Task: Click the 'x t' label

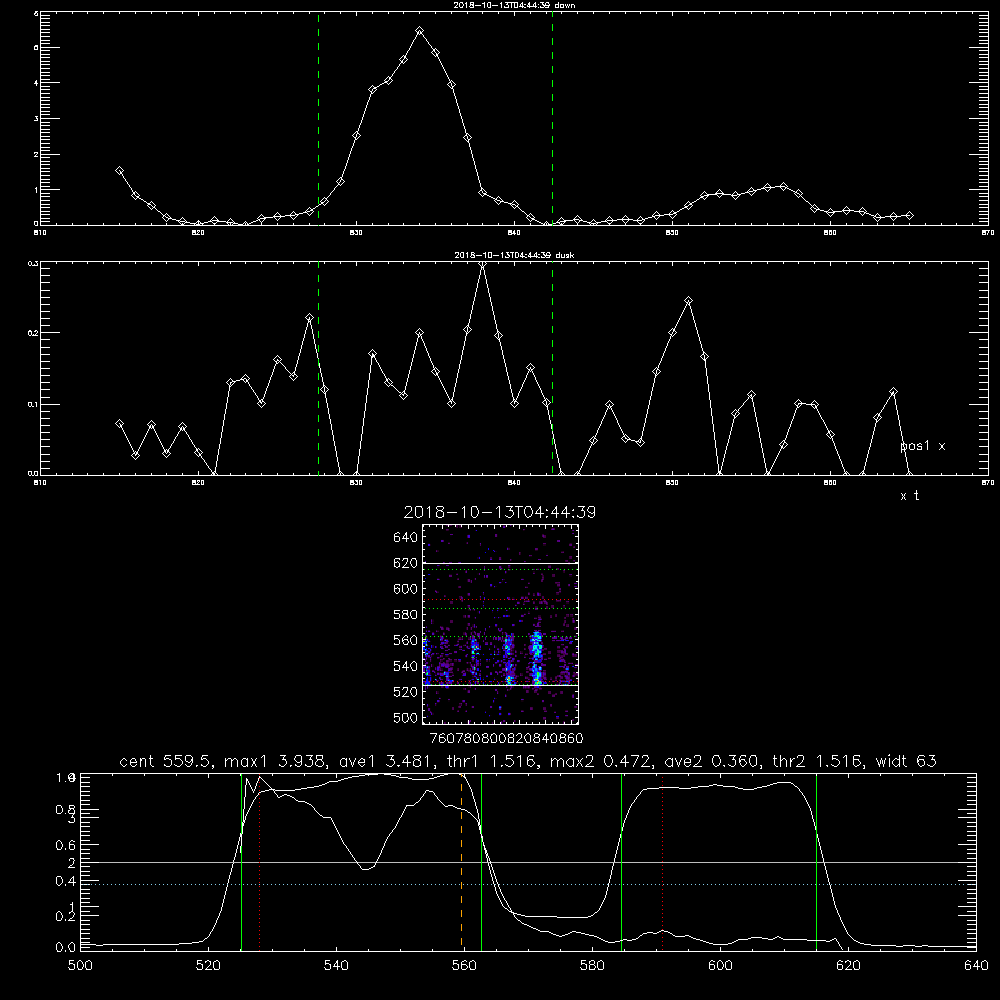Action: (x=909, y=496)
